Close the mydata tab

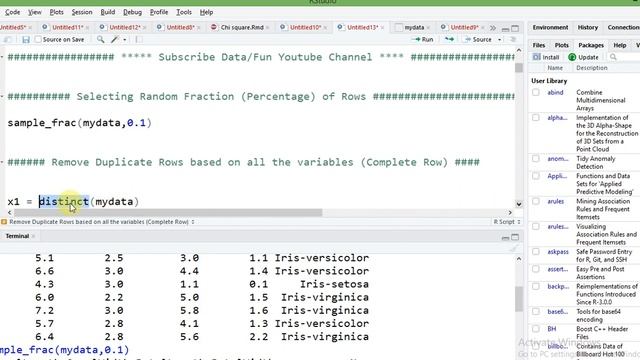coord(428,28)
